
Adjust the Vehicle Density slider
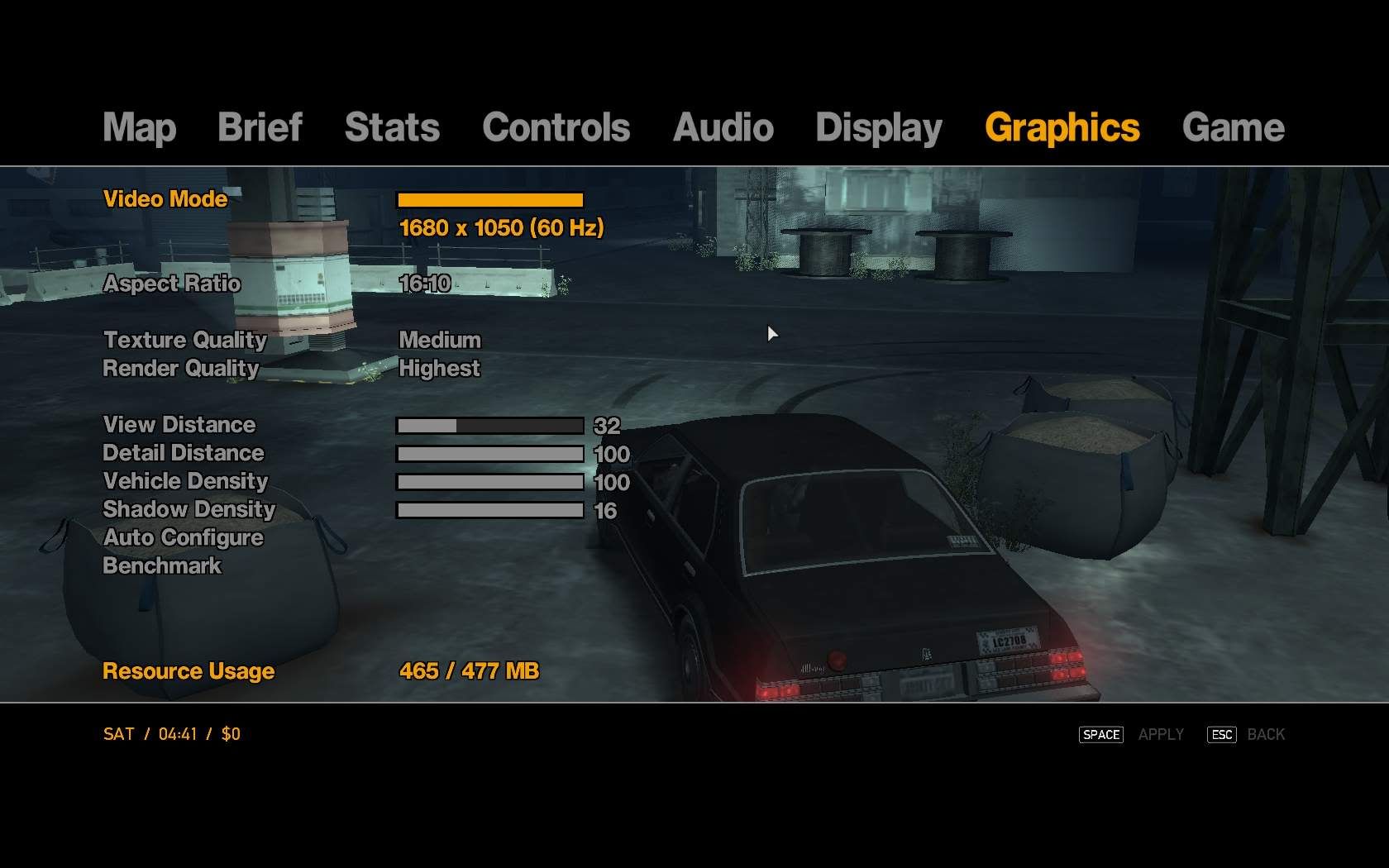tap(490, 482)
